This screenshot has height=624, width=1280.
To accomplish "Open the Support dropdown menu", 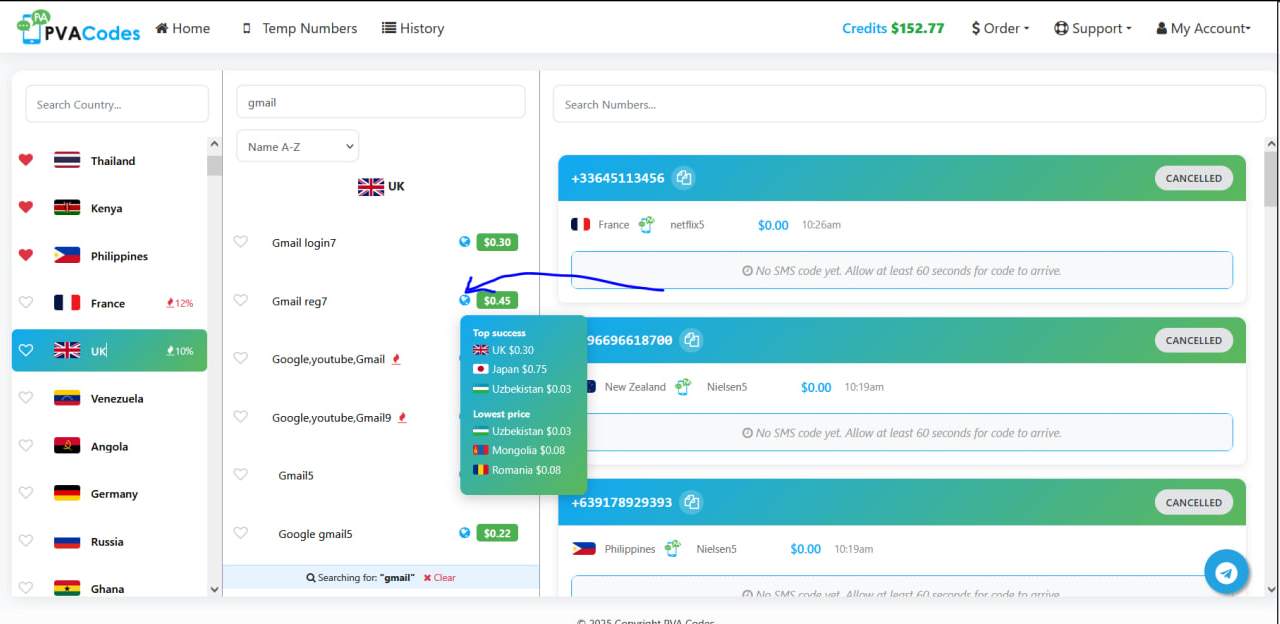I will coord(1092,28).
